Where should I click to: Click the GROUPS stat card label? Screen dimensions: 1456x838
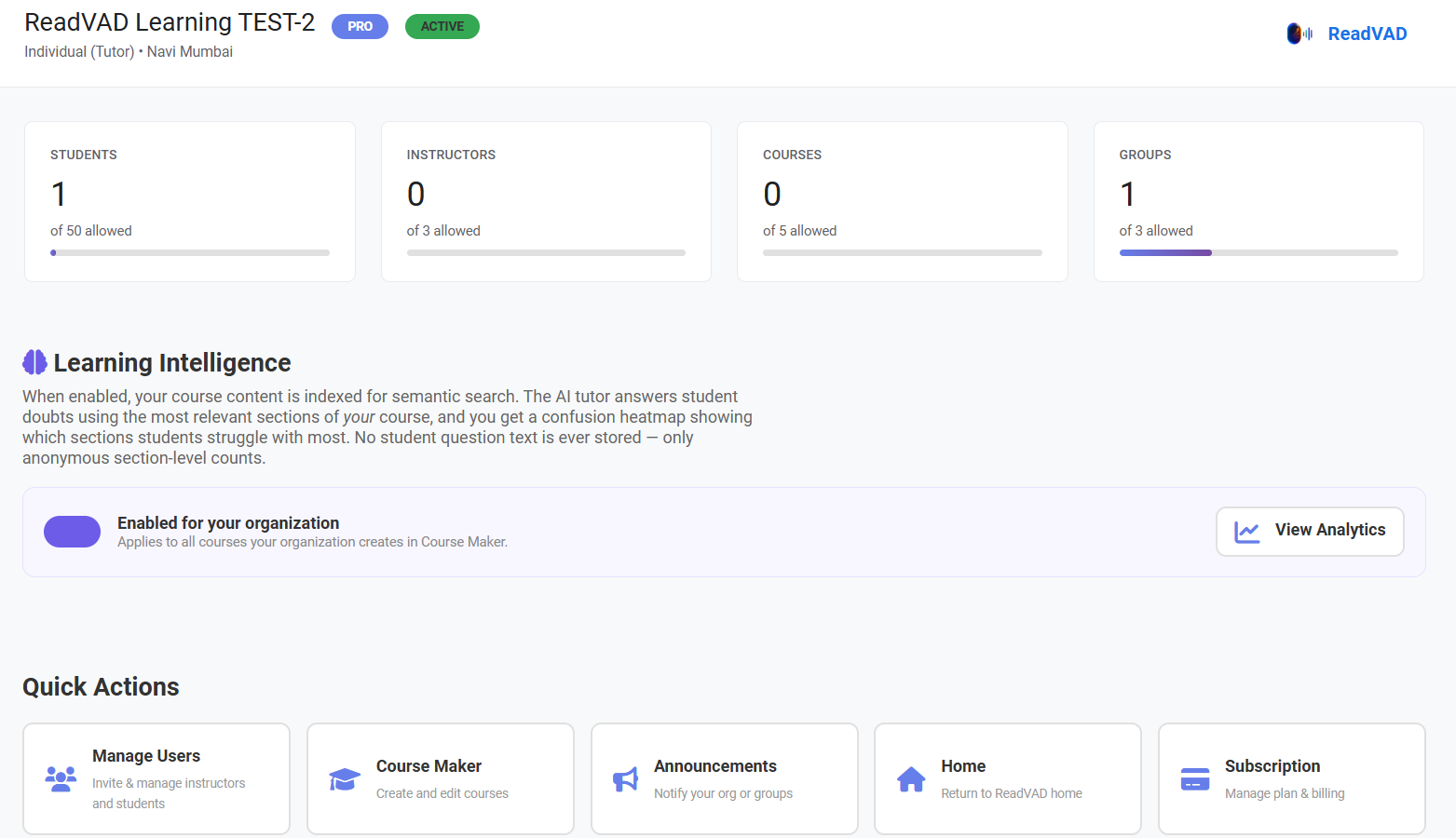coord(1145,155)
